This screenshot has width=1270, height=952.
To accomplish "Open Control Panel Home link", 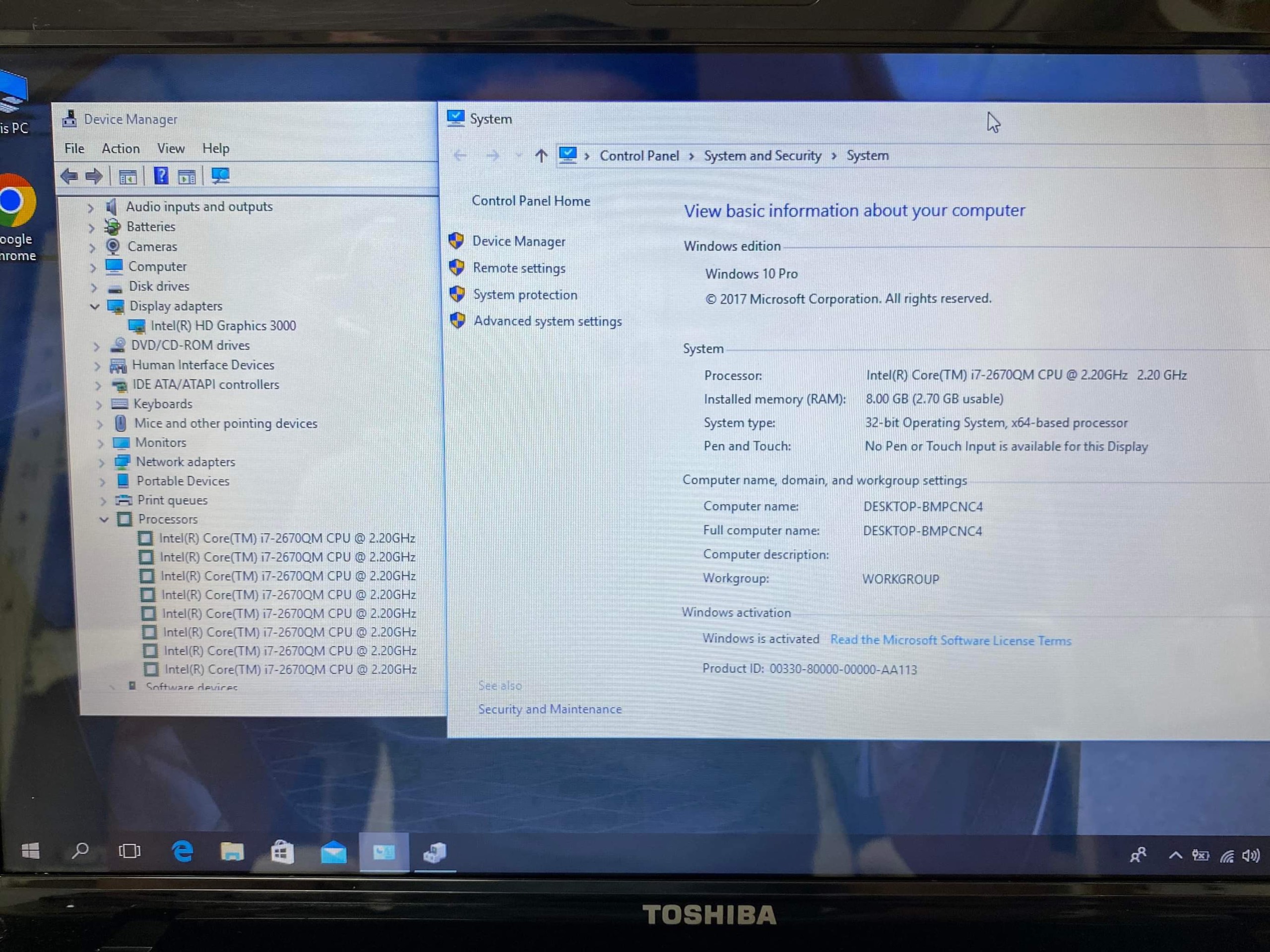I will pyautogui.click(x=531, y=201).
